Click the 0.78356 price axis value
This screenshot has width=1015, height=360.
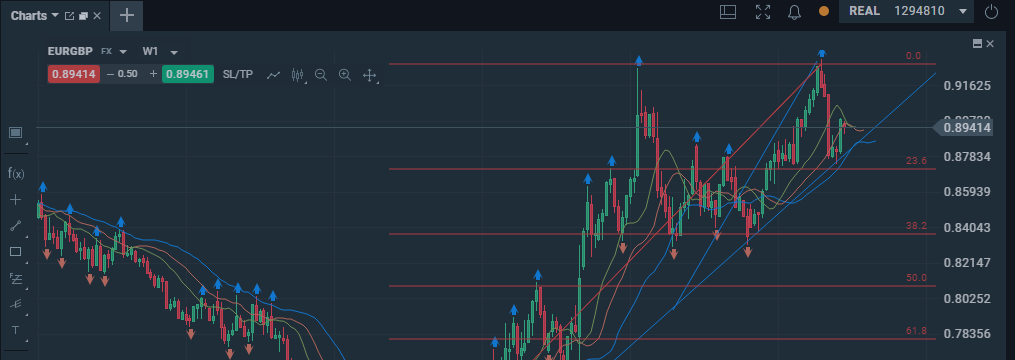pyautogui.click(x=968, y=333)
